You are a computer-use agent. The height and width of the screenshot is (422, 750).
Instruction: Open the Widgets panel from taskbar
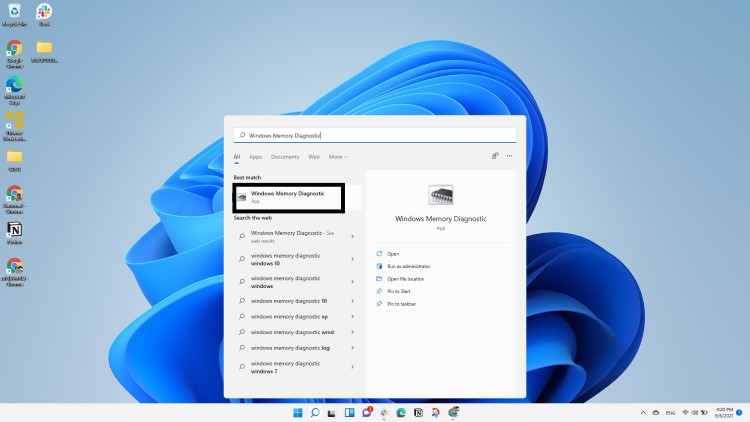tap(349, 412)
